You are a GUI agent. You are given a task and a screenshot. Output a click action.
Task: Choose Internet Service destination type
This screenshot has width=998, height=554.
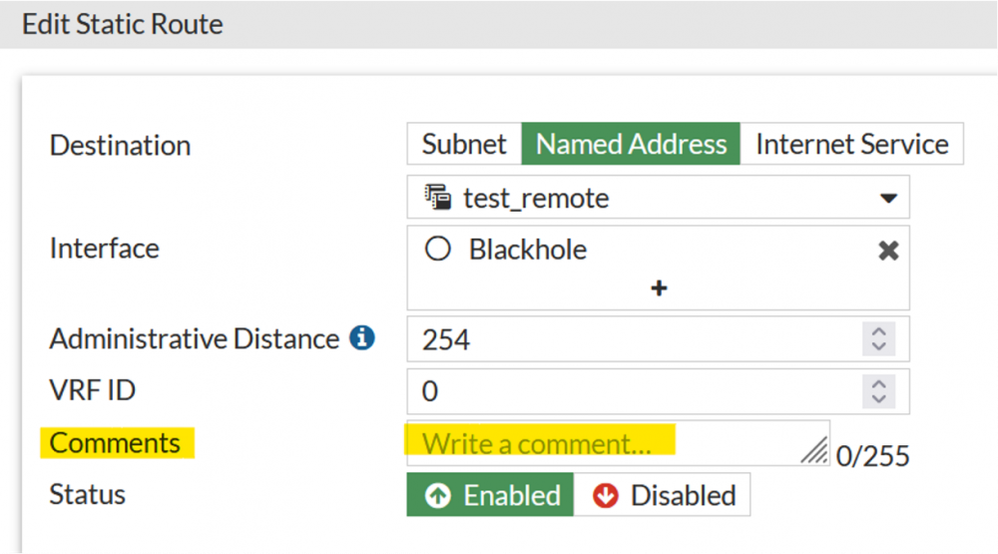[x=852, y=144]
